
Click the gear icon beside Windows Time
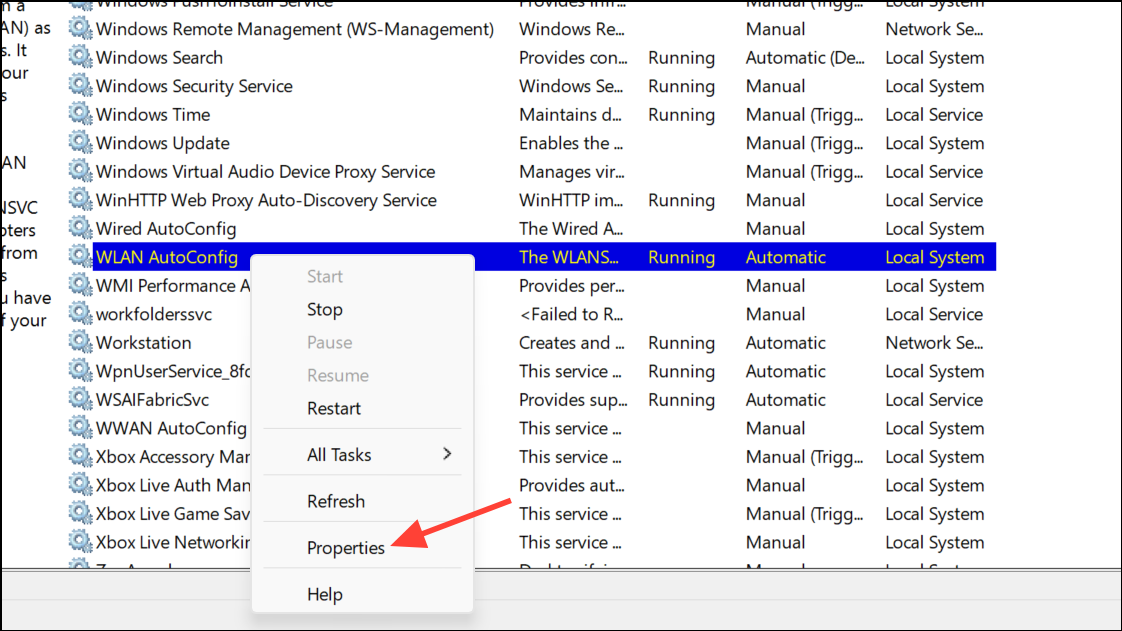80,114
